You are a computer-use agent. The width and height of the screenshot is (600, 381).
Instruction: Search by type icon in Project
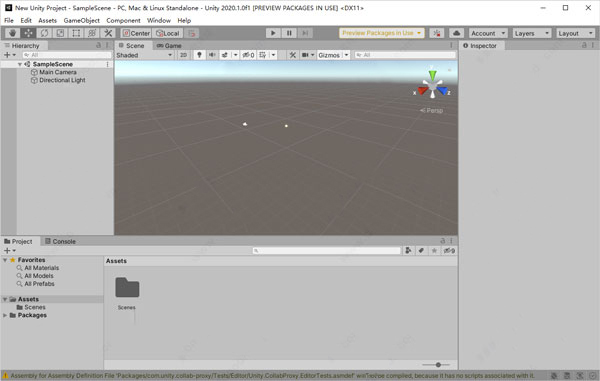(408, 251)
